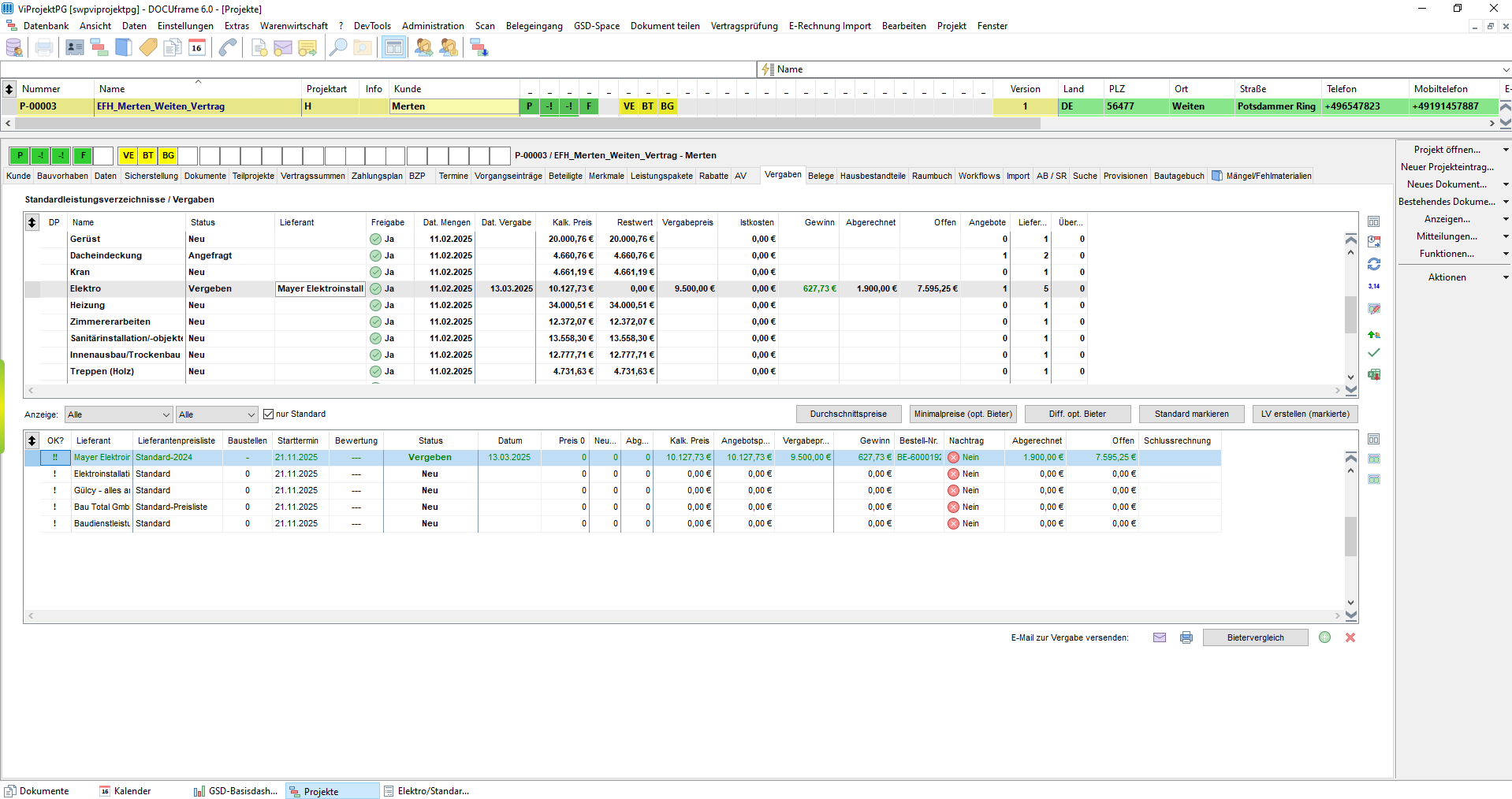
Task: Click the copy documents icon in toolbar
Action: (173, 47)
